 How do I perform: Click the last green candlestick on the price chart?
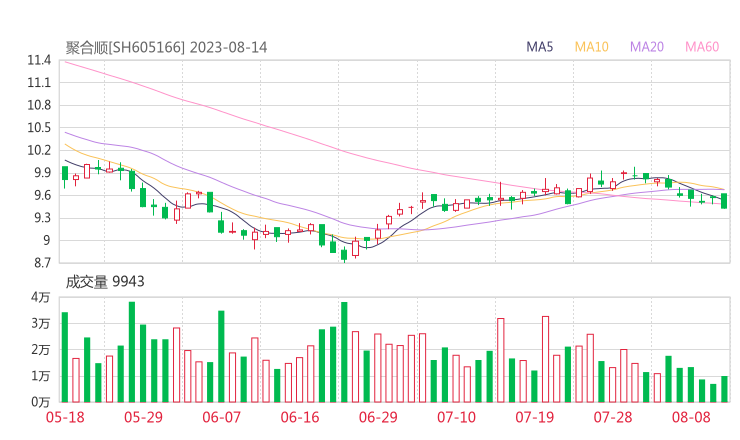(x=724, y=201)
